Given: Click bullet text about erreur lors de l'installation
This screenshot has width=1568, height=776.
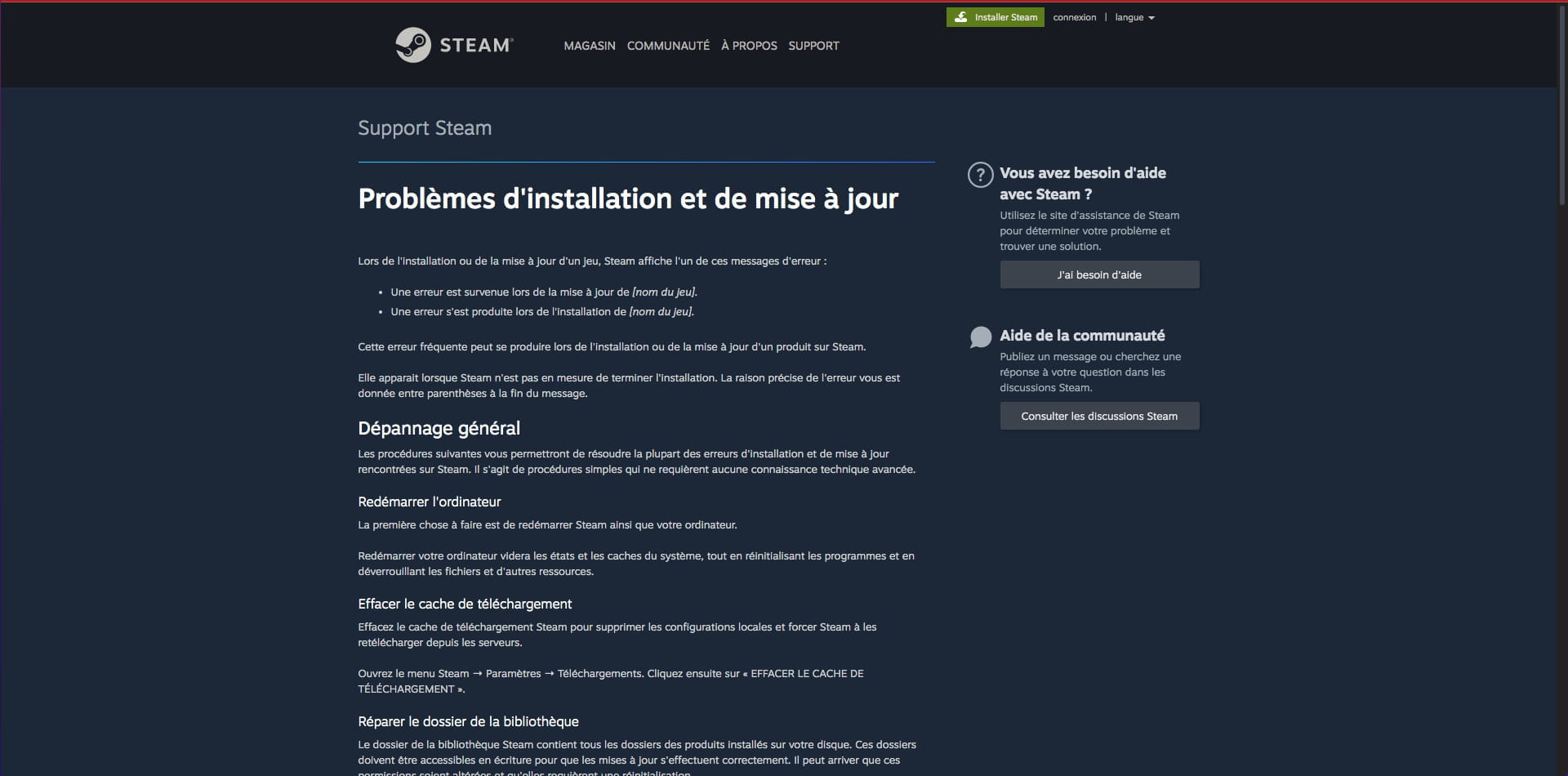Looking at the screenshot, I should point(542,311).
